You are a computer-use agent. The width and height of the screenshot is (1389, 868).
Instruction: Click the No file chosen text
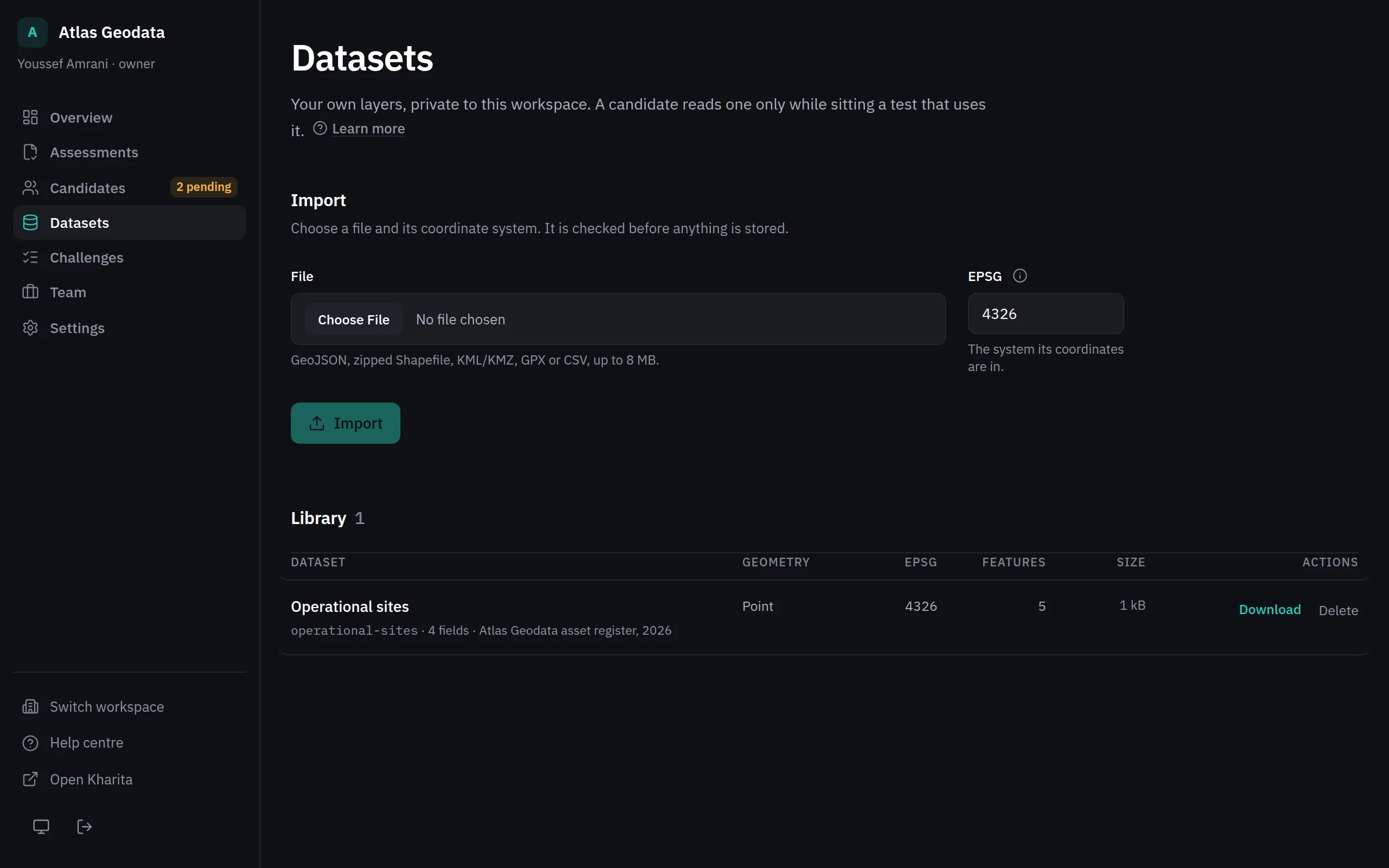tap(460, 319)
